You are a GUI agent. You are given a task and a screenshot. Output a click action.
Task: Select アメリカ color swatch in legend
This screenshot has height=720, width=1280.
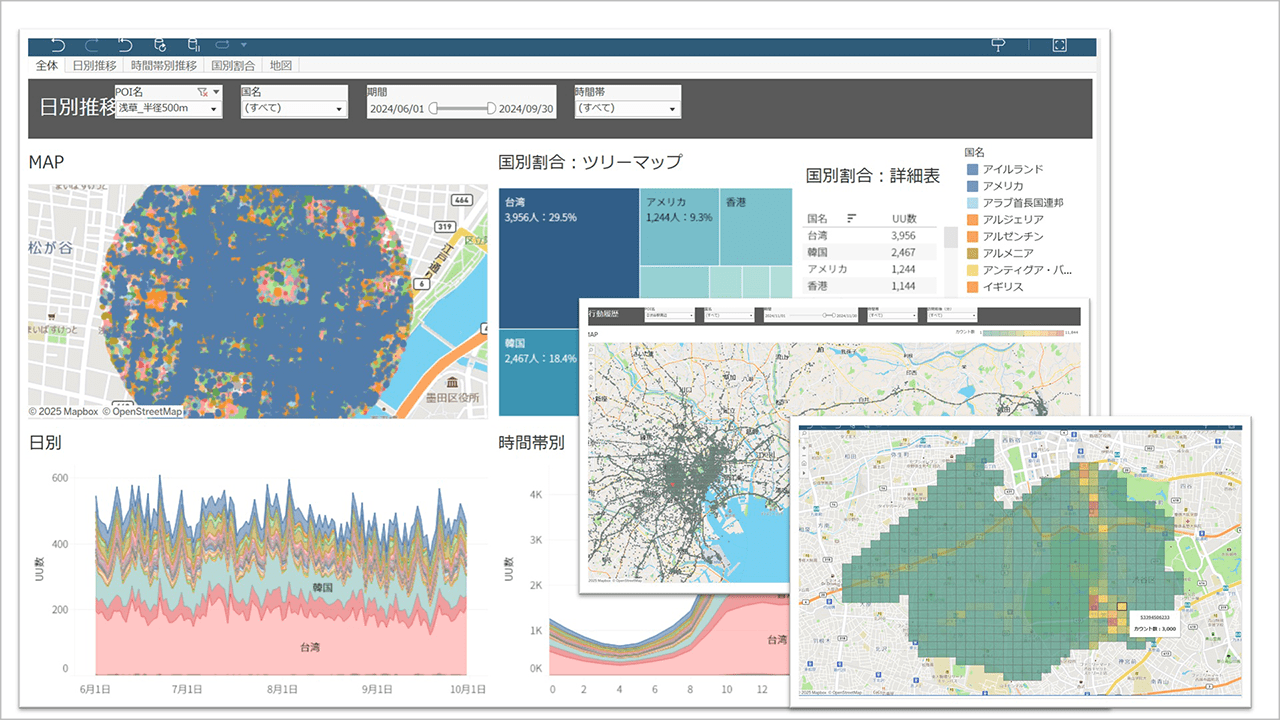(973, 186)
